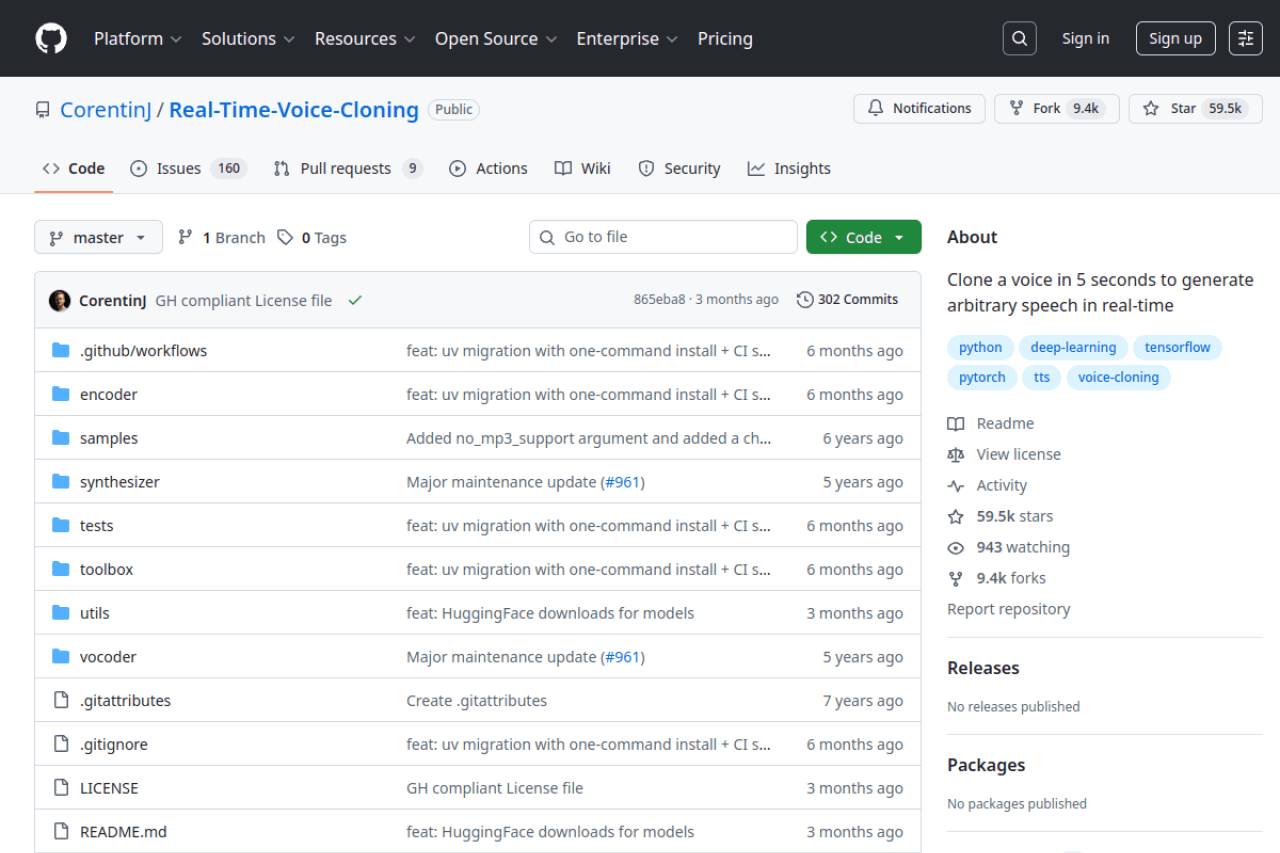Click the appearance settings icon in header
This screenshot has width=1280, height=853.
(1245, 39)
